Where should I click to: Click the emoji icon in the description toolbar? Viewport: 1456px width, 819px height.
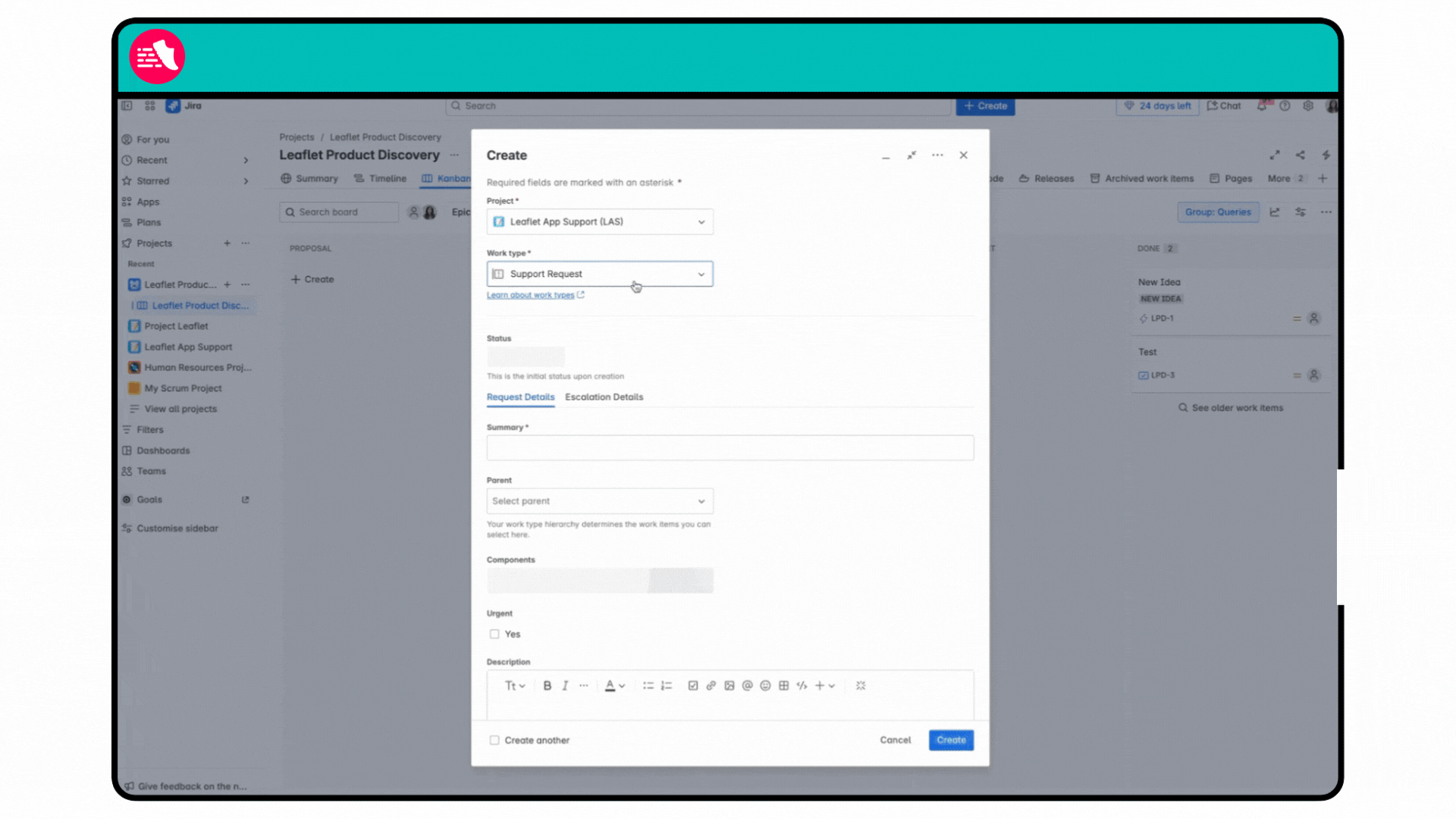point(765,686)
